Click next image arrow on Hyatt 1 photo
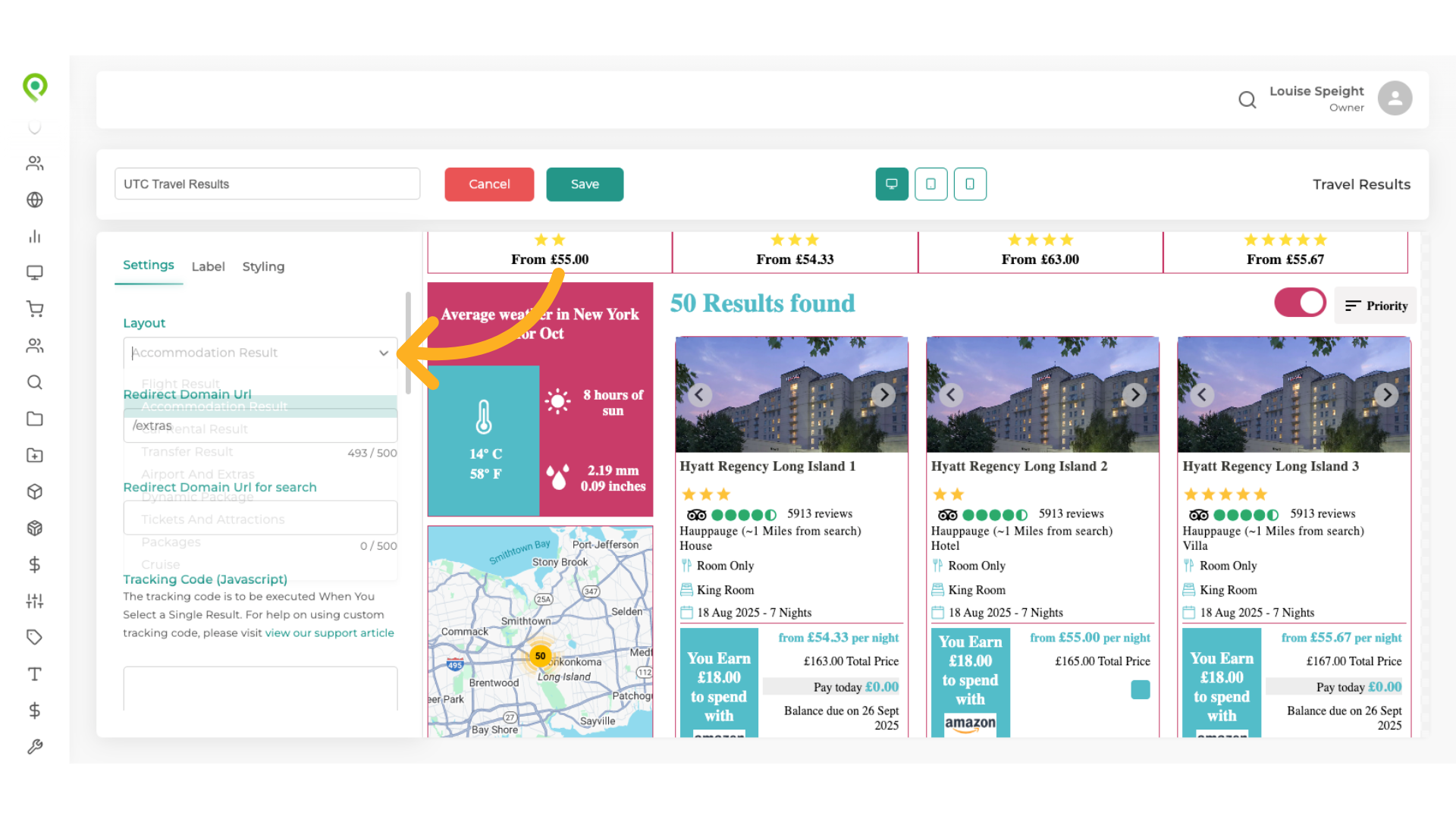1456x819 pixels. click(883, 395)
